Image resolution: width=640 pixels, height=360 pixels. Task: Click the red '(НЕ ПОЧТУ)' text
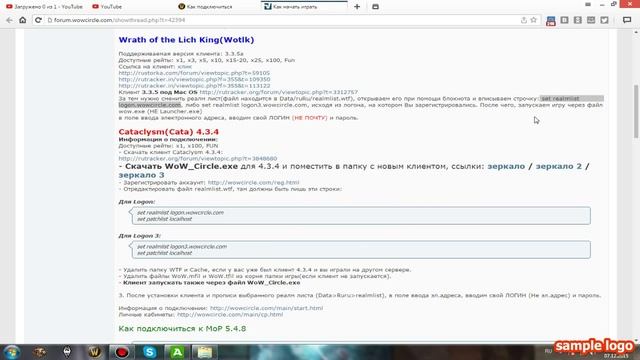coord(310,118)
